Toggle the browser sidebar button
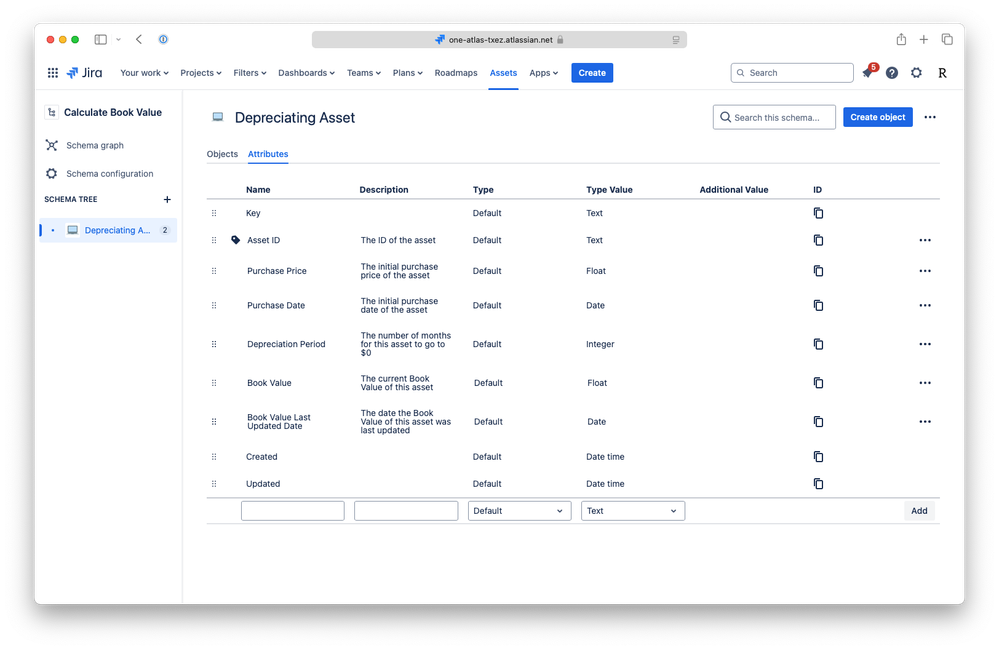Image resolution: width=999 pixels, height=650 pixels. (x=101, y=40)
